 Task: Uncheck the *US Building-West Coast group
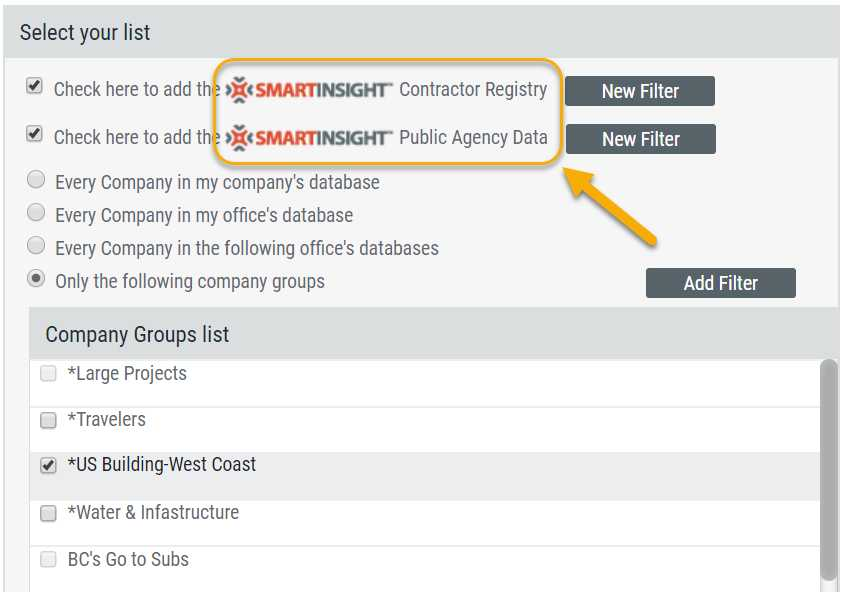coord(48,466)
